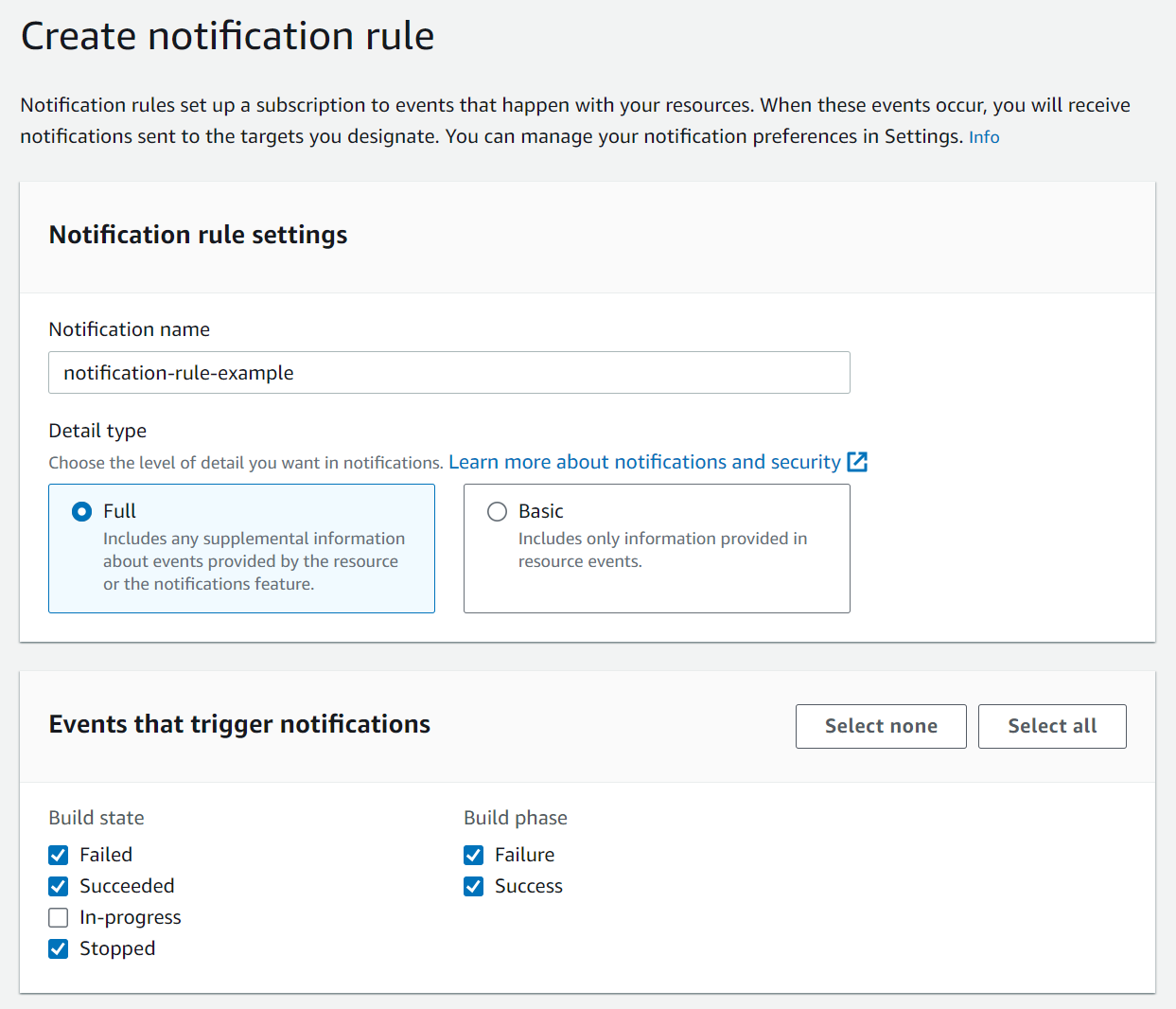Uncheck the Succeeded build state checkbox

click(59, 886)
